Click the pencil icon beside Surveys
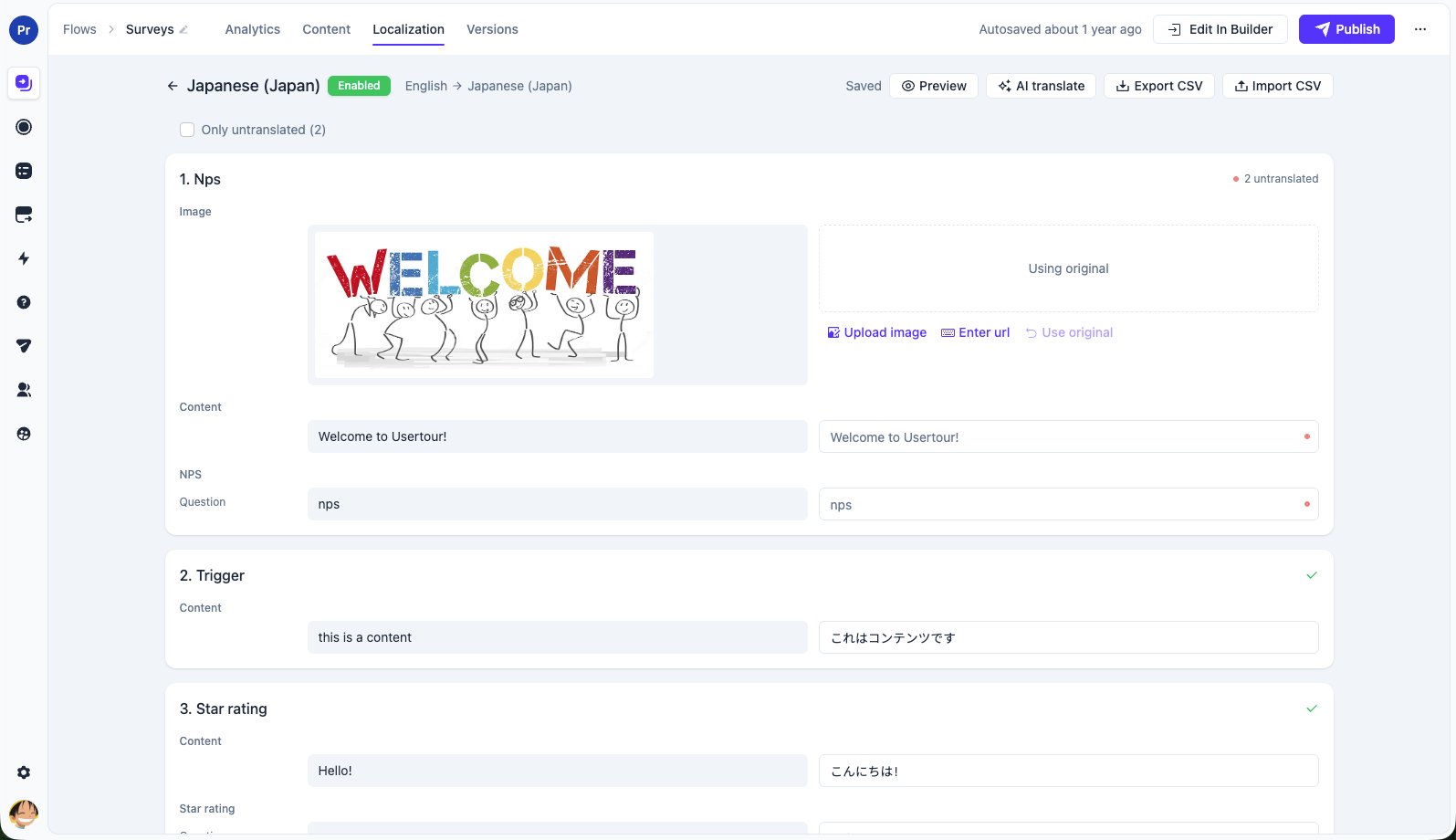The height and width of the screenshot is (840, 1456). click(183, 29)
